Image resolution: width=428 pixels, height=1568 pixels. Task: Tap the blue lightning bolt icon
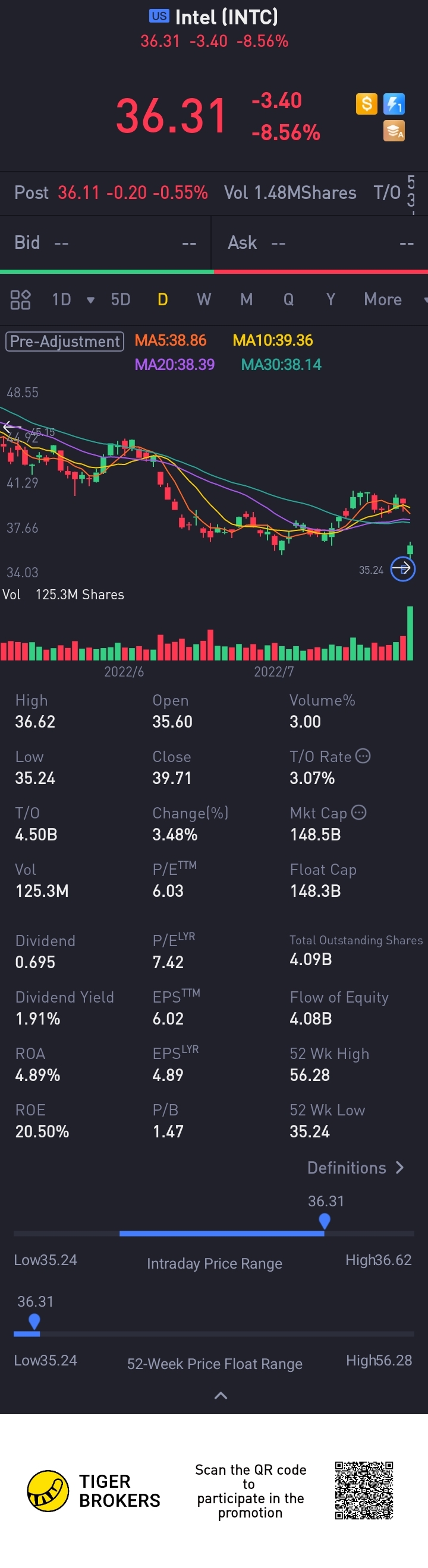point(394,104)
